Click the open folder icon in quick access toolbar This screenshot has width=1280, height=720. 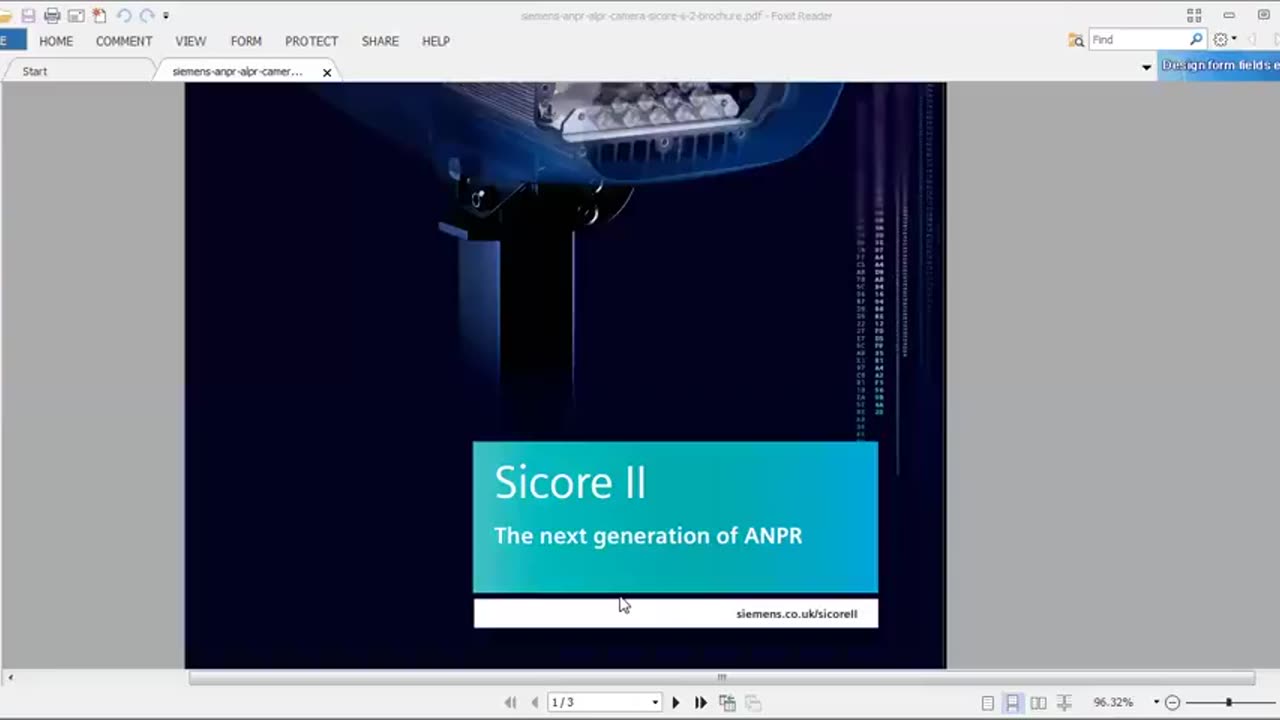tap(5, 15)
